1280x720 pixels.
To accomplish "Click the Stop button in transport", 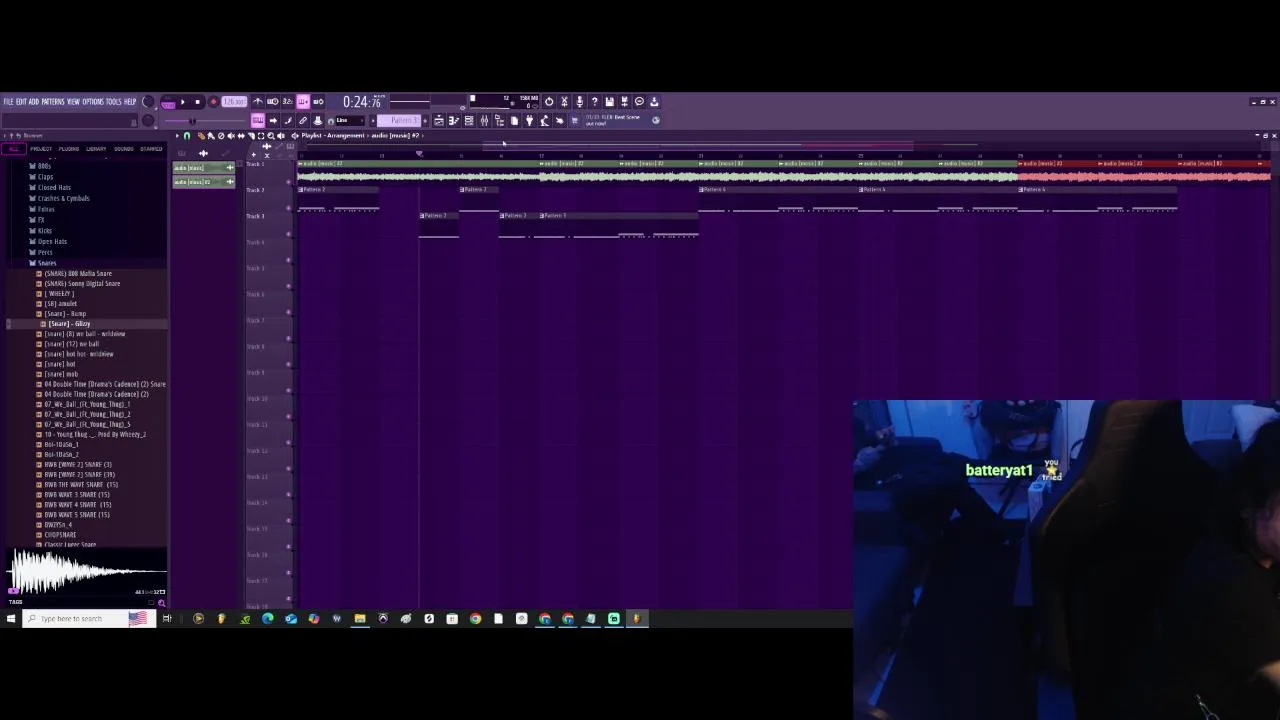I will coord(198,101).
